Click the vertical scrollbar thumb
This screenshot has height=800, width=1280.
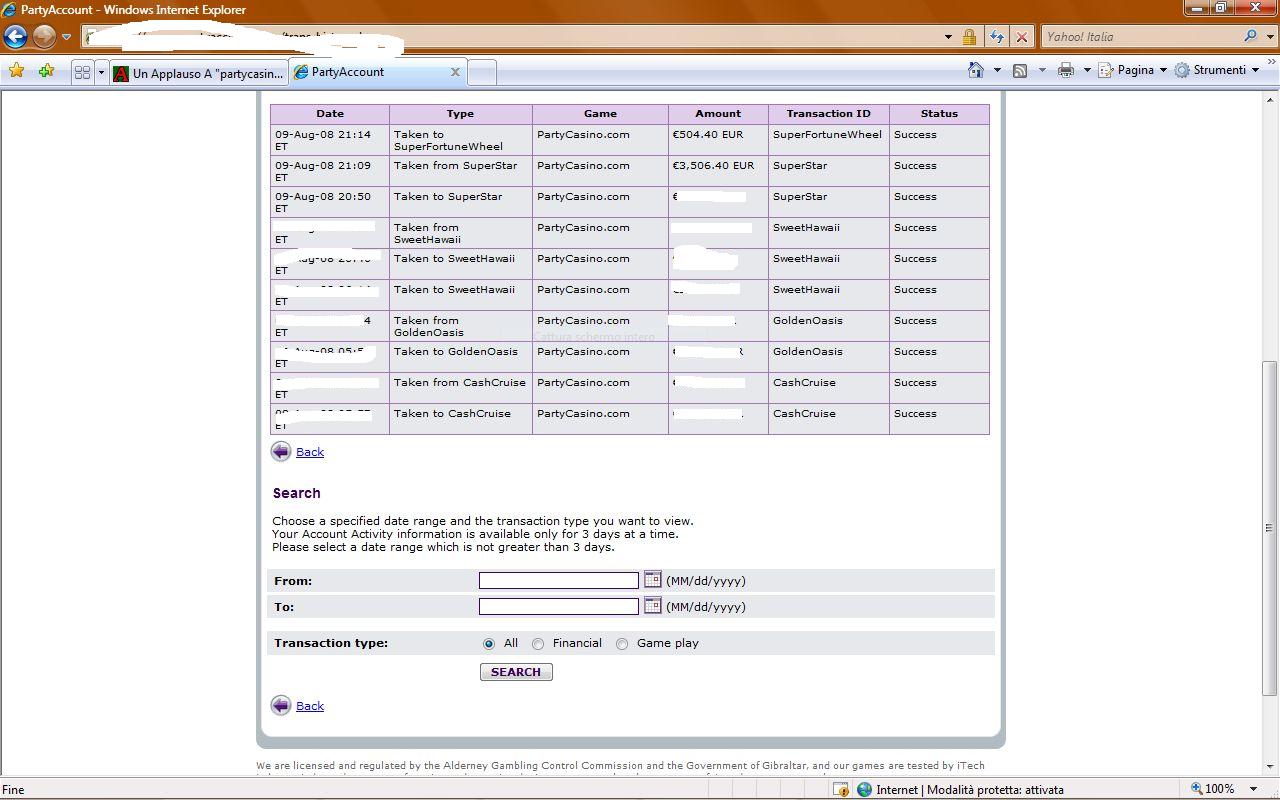tap(1271, 528)
